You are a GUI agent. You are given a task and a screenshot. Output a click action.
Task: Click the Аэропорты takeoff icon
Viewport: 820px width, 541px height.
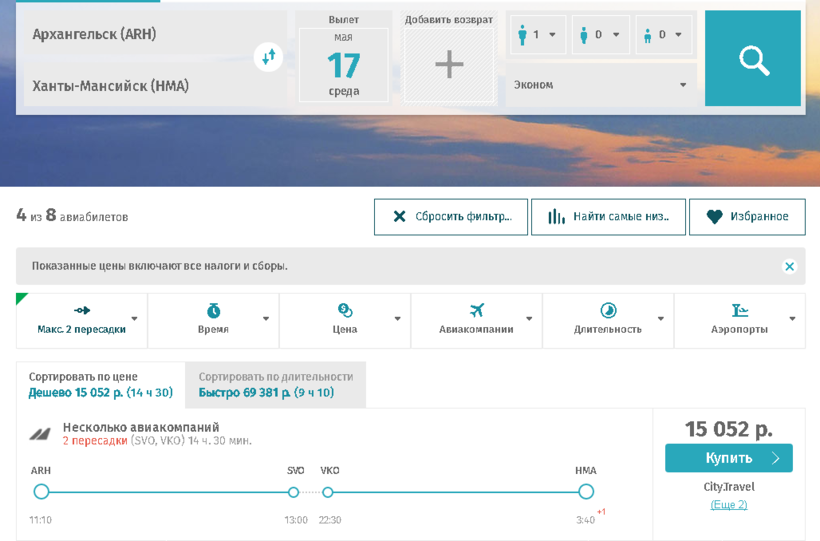(x=740, y=311)
